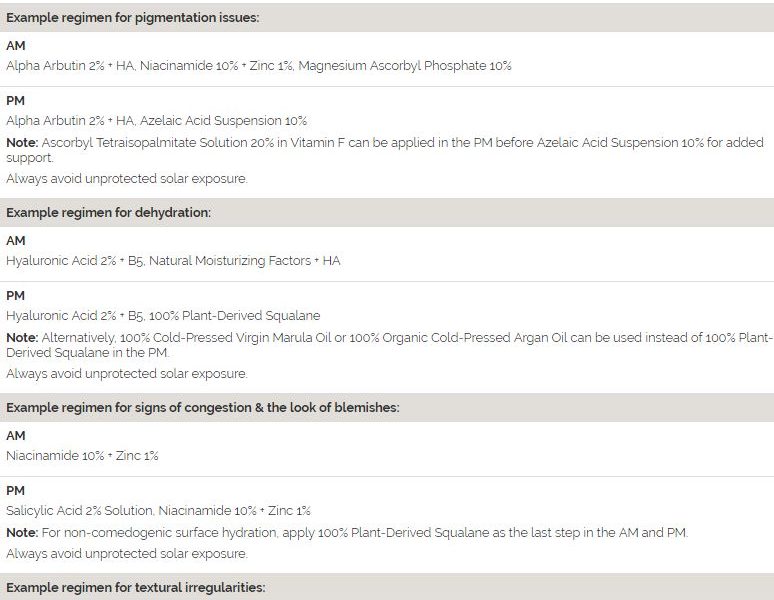This screenshot has height=600, width=774.
Task: Click the Hyaluronic Acid with Squalane PM line
Action: pyautogui.click(x=163, y=316)
